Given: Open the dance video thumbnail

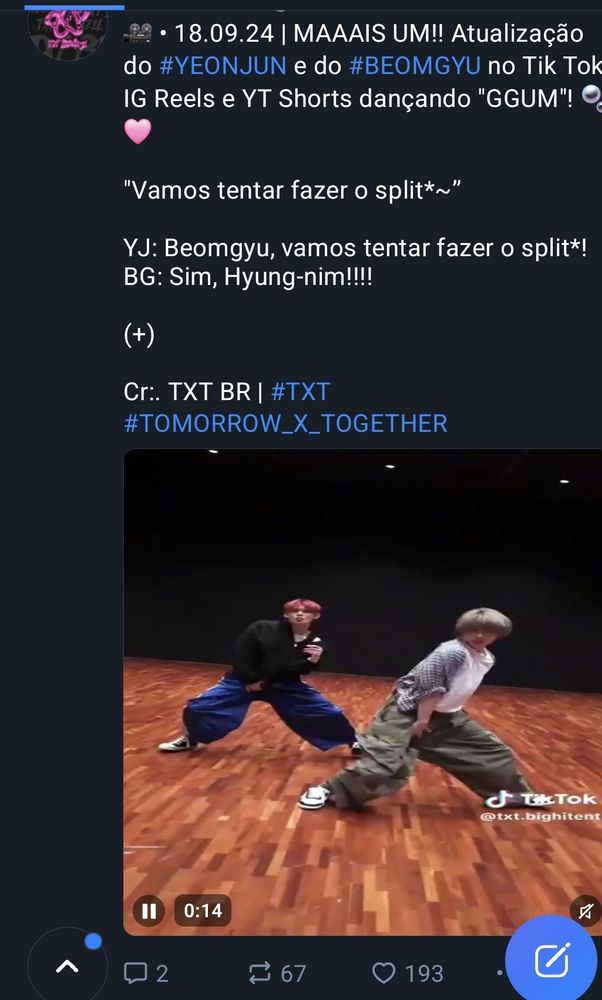Looking at the screenshot, I should click(x=362, y=692).
